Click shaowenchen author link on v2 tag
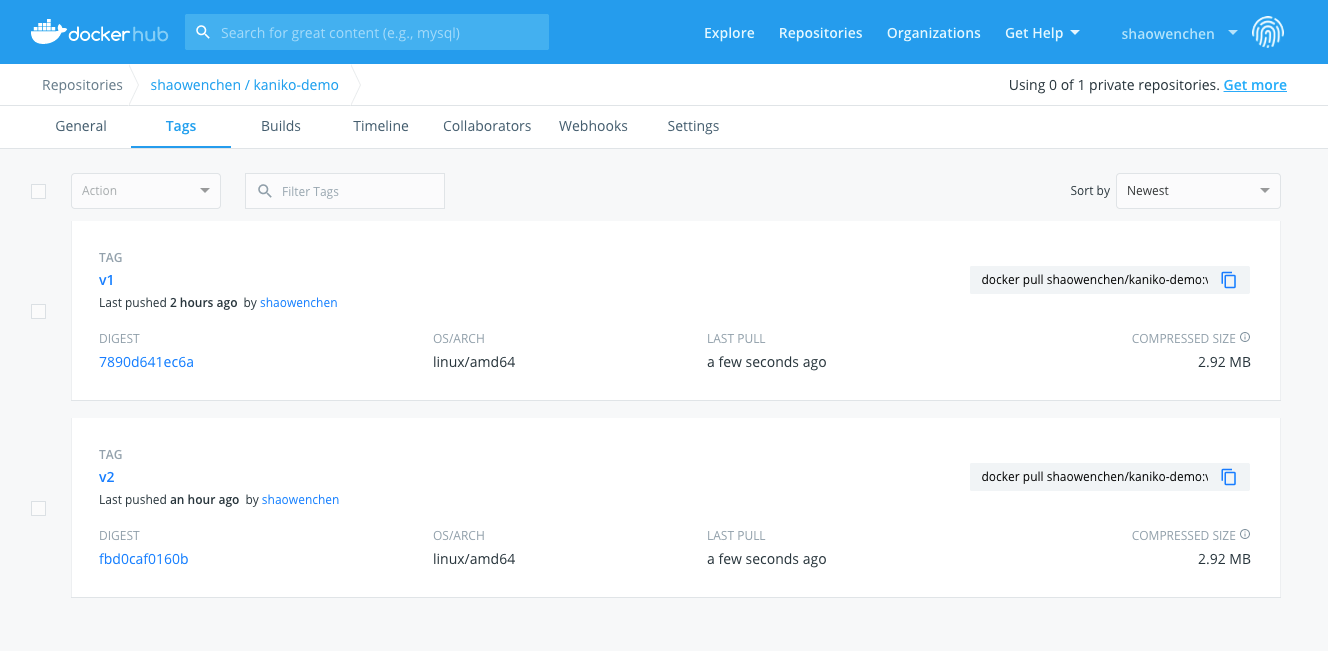The width and height of the screenshot is (1328, 651). coord(301,499)
